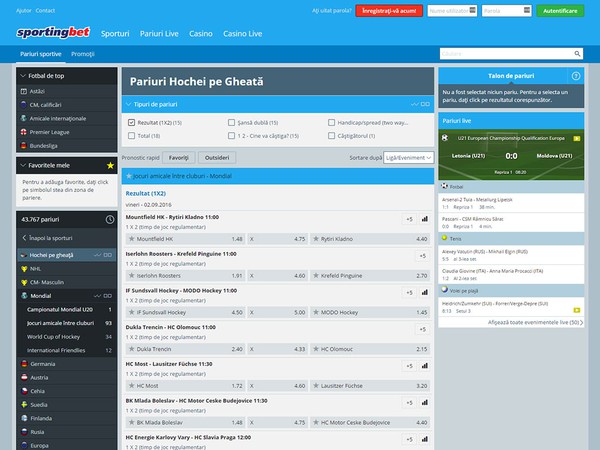This screenshot has height=450, width=600.
Task: Open statistics icon for HC Energie Karlovy Vary
Action: [x=424, y=439]
